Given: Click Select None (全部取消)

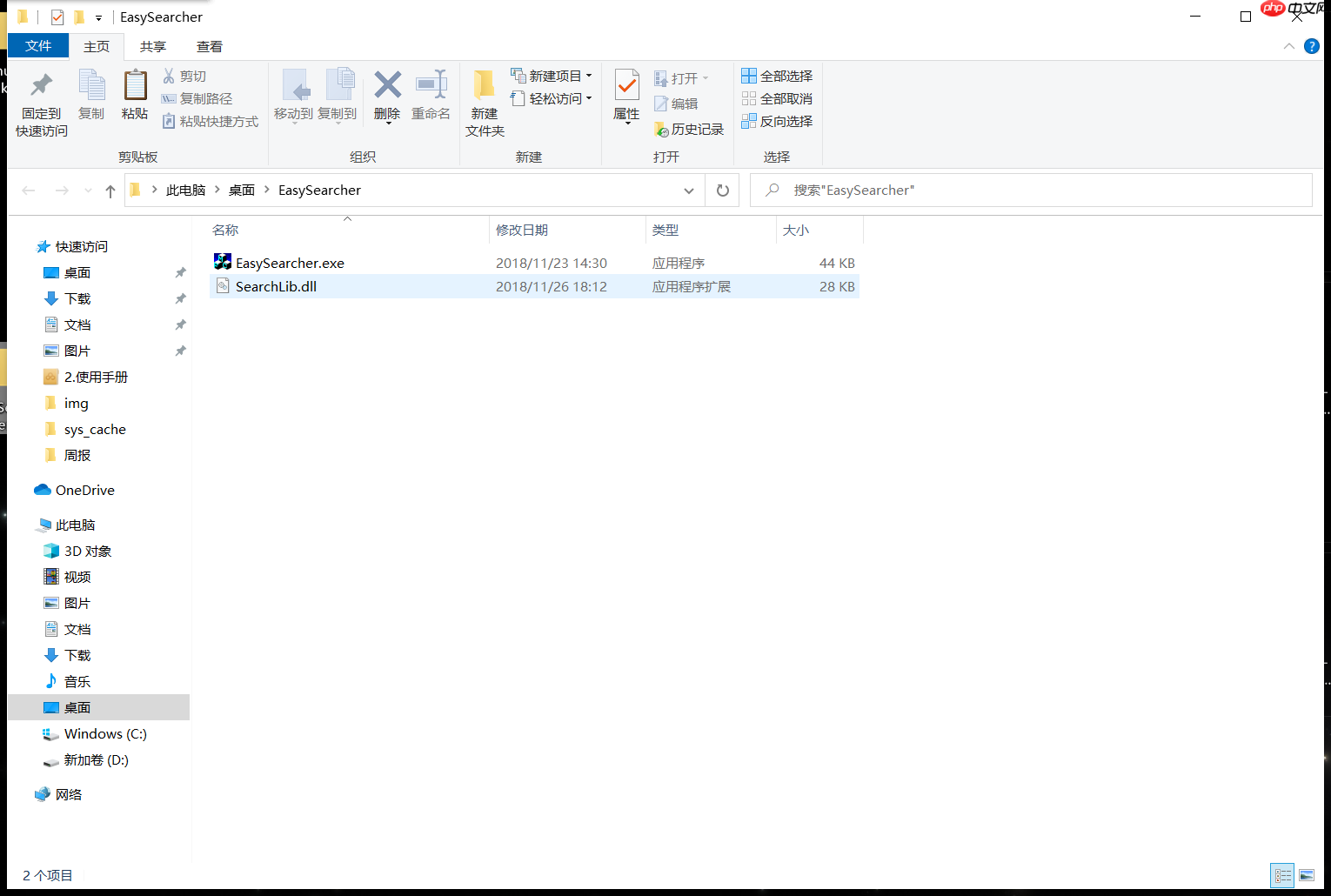Looking at the screenshot, I should click(777, 98).
